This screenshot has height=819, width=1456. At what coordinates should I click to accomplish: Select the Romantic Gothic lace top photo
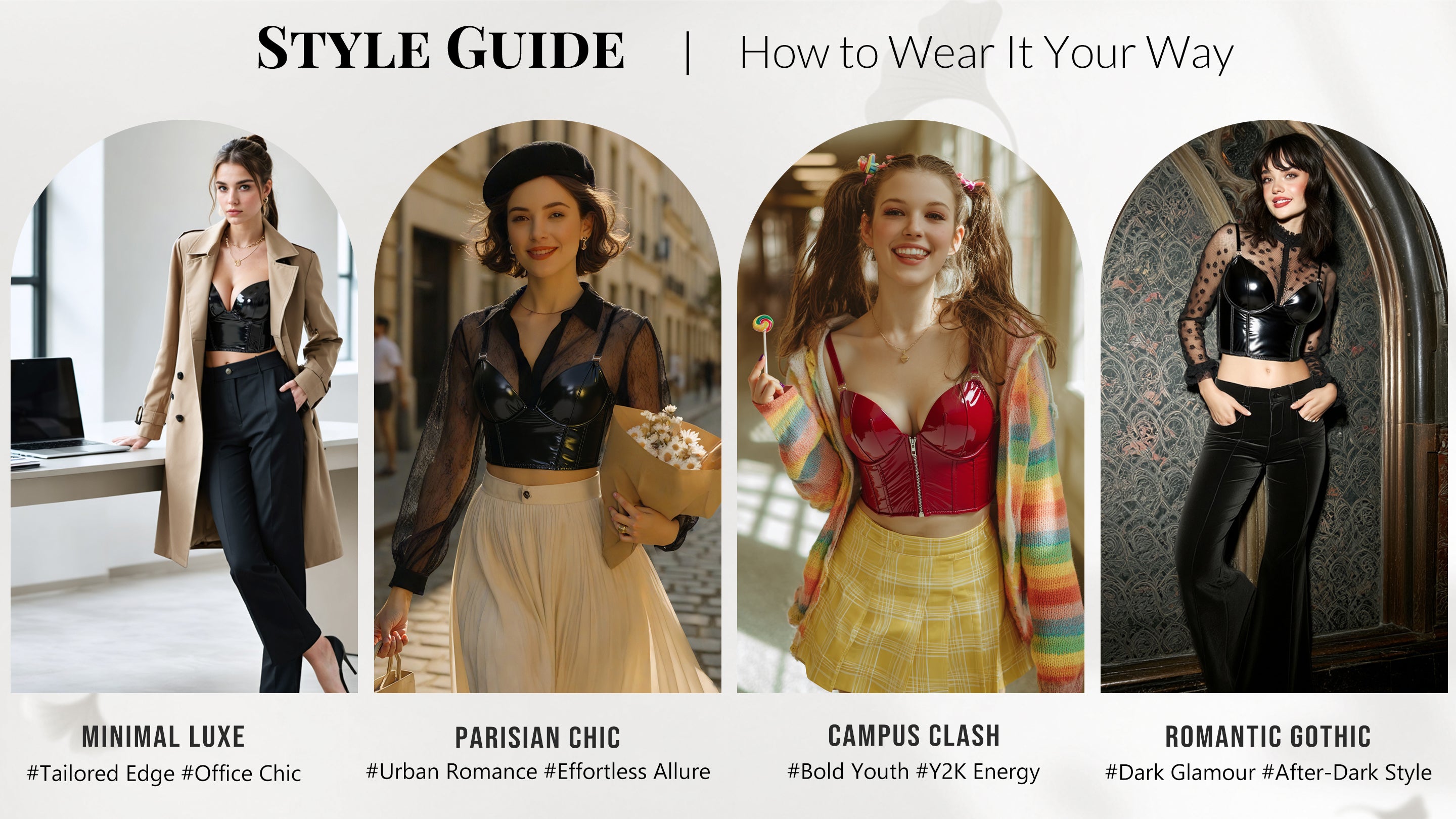click(1274, 406)
